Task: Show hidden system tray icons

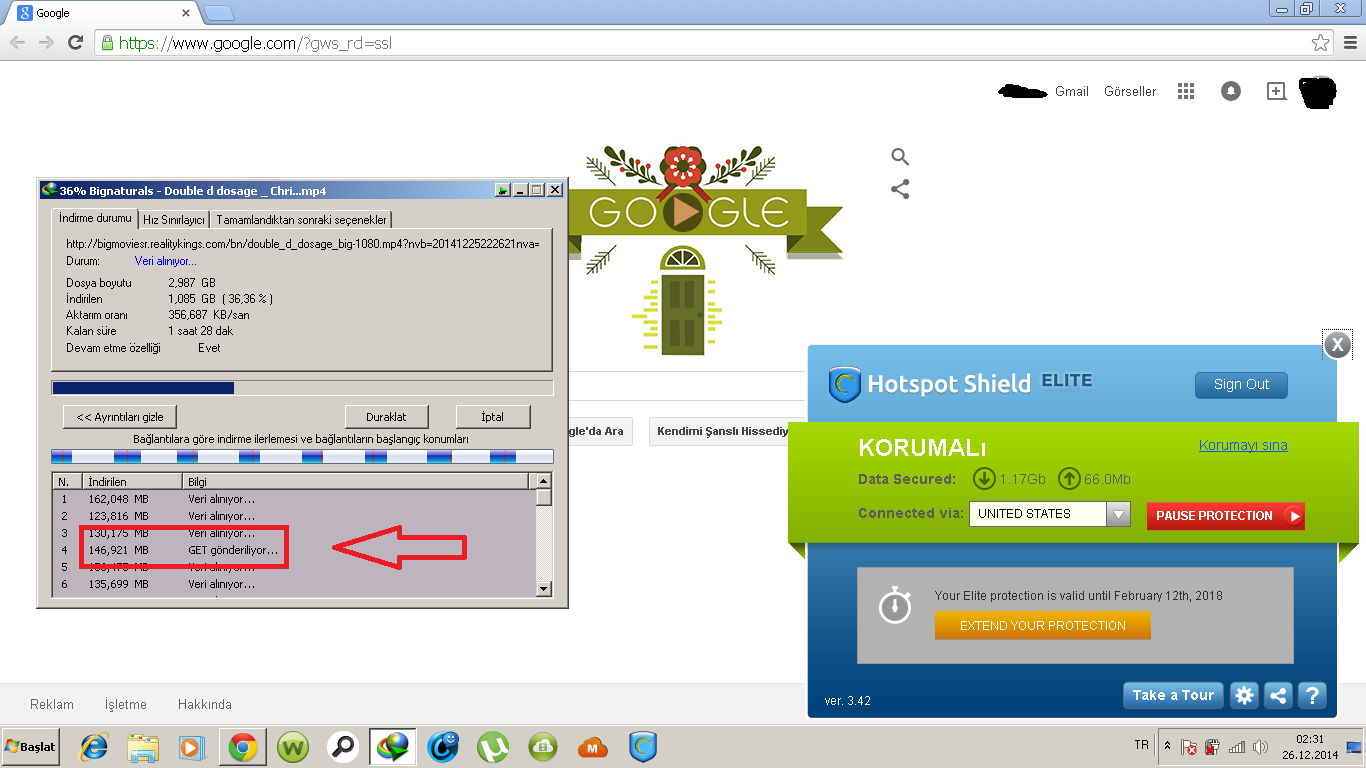Action: (1168, 746)
